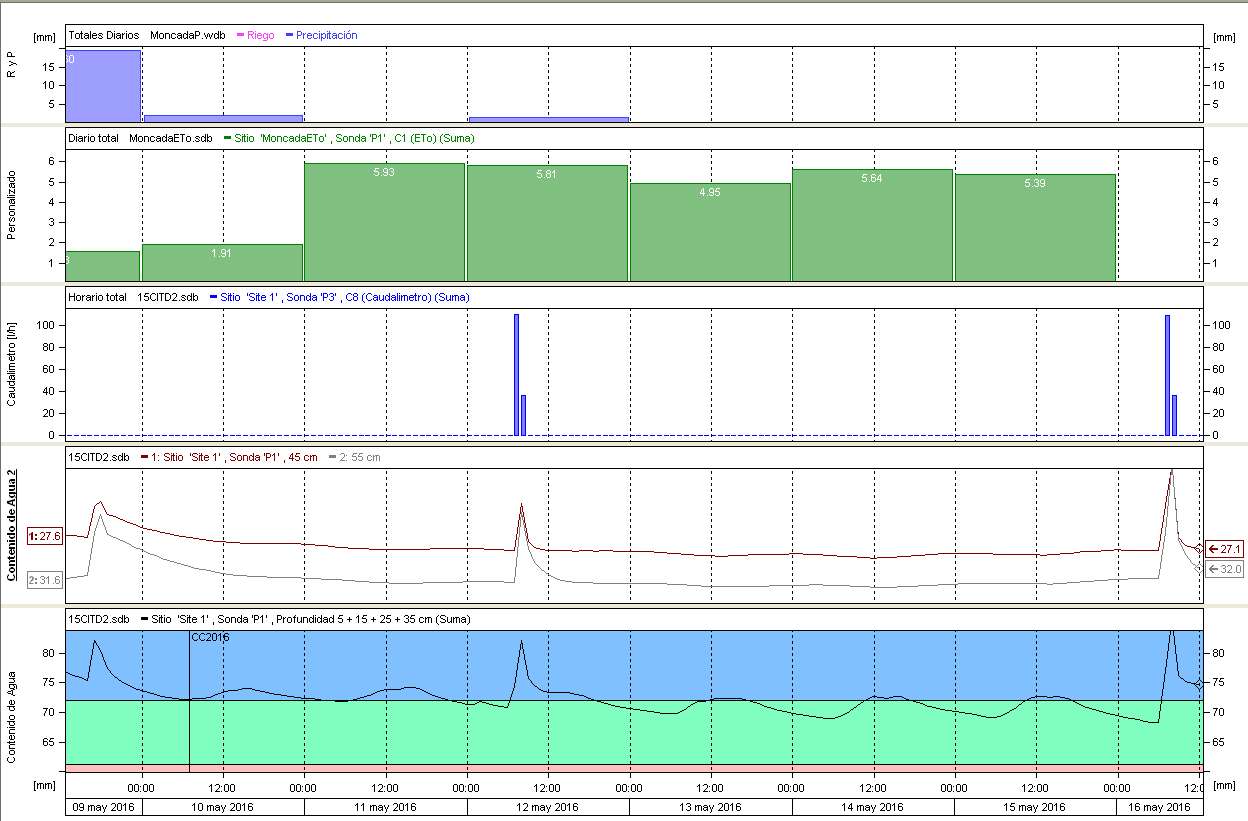Click the '11 may 2016' date label
This screenshot has width=1248, height=821.
point(386,807)
